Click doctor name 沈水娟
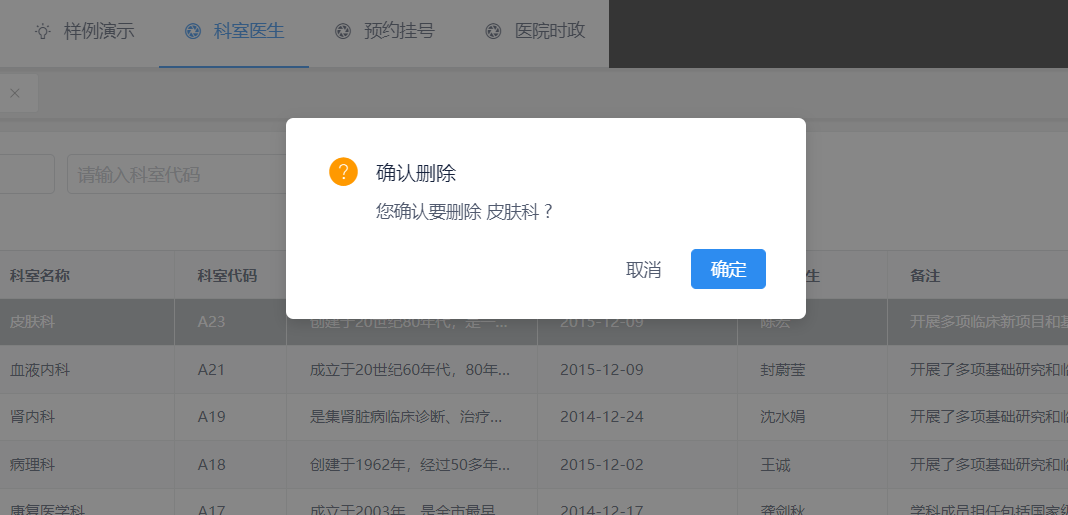The width and height of the screenshot is (1068, 515). coord(783,416)
